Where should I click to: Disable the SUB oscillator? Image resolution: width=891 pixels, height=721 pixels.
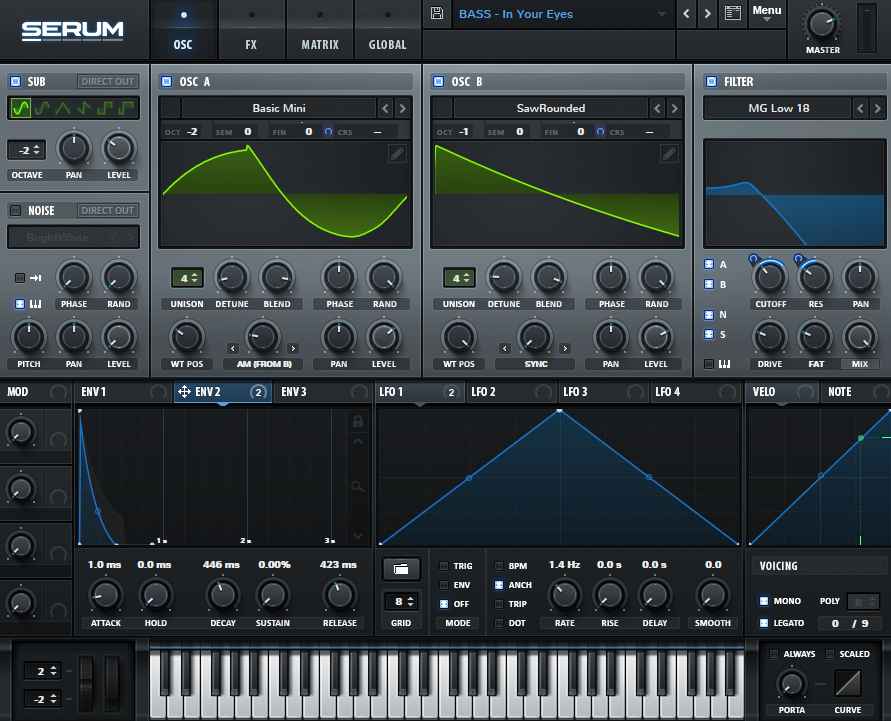click(x=16, y=81)
